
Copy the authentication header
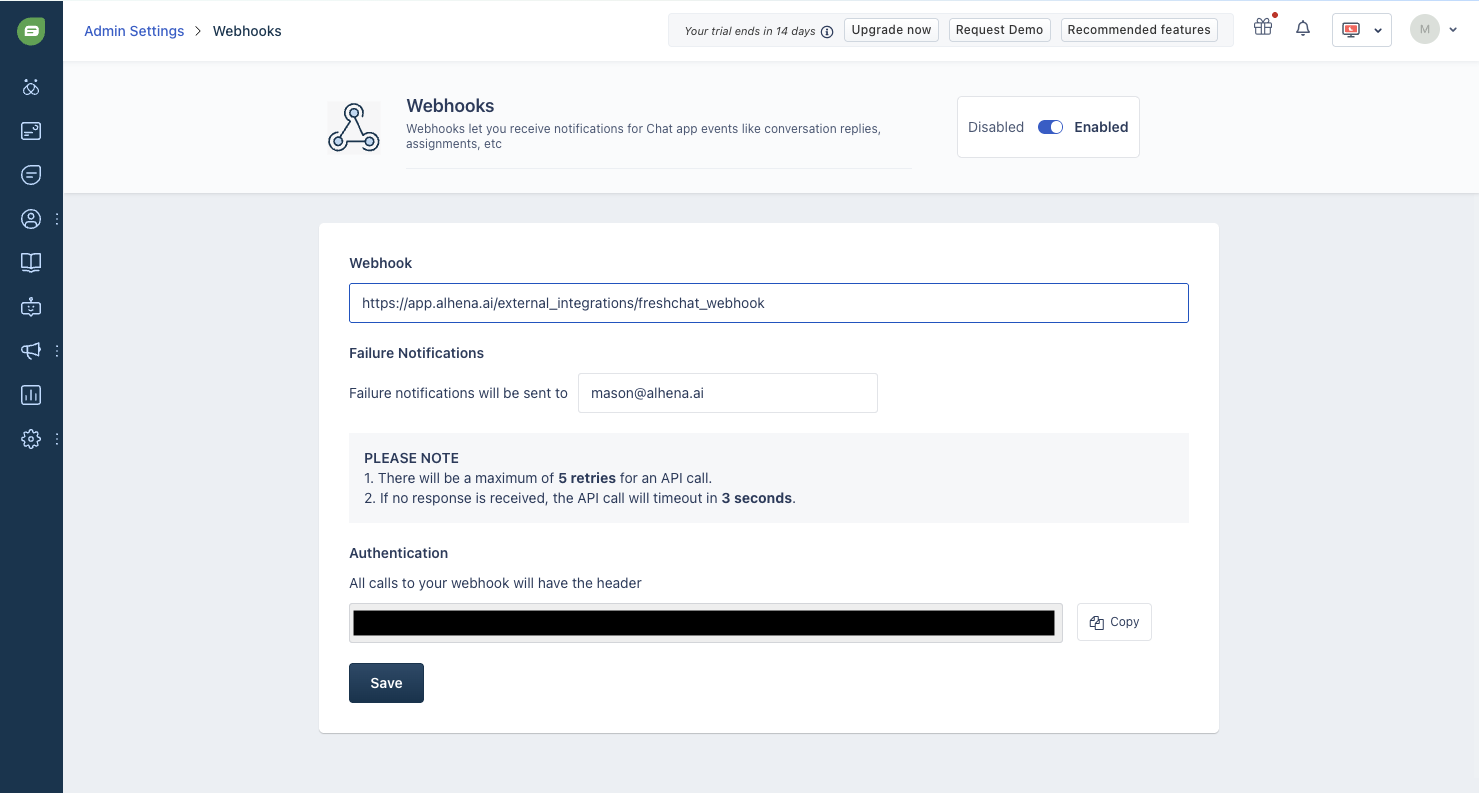click(x=1114, y=622)
